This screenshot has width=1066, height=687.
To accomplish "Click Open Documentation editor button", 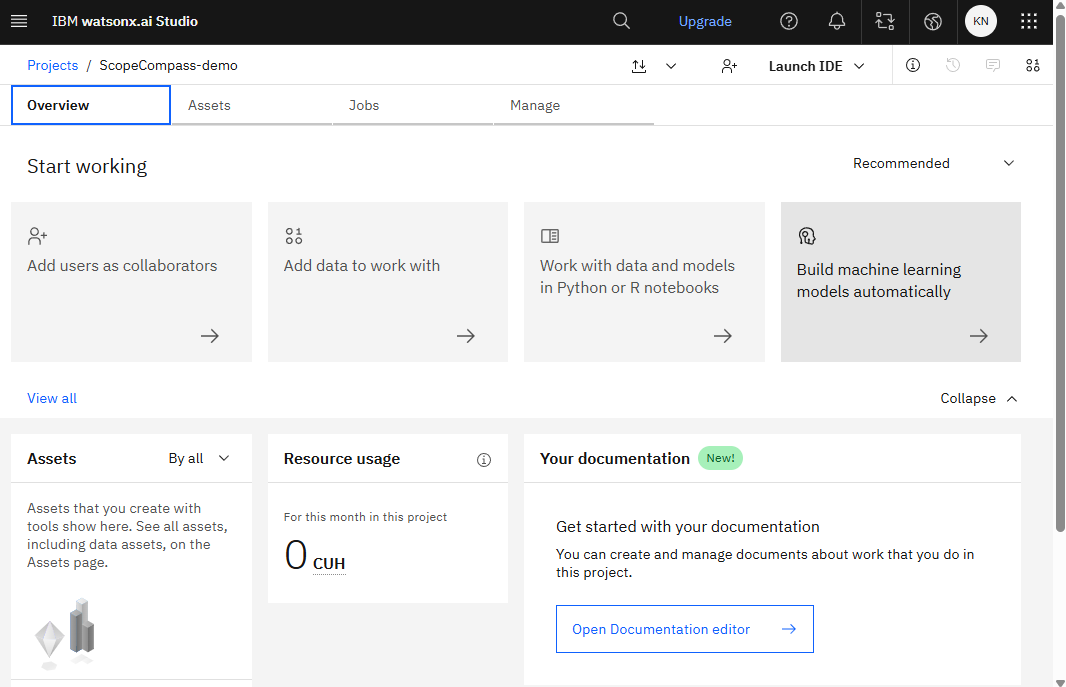I will [684, 629].
